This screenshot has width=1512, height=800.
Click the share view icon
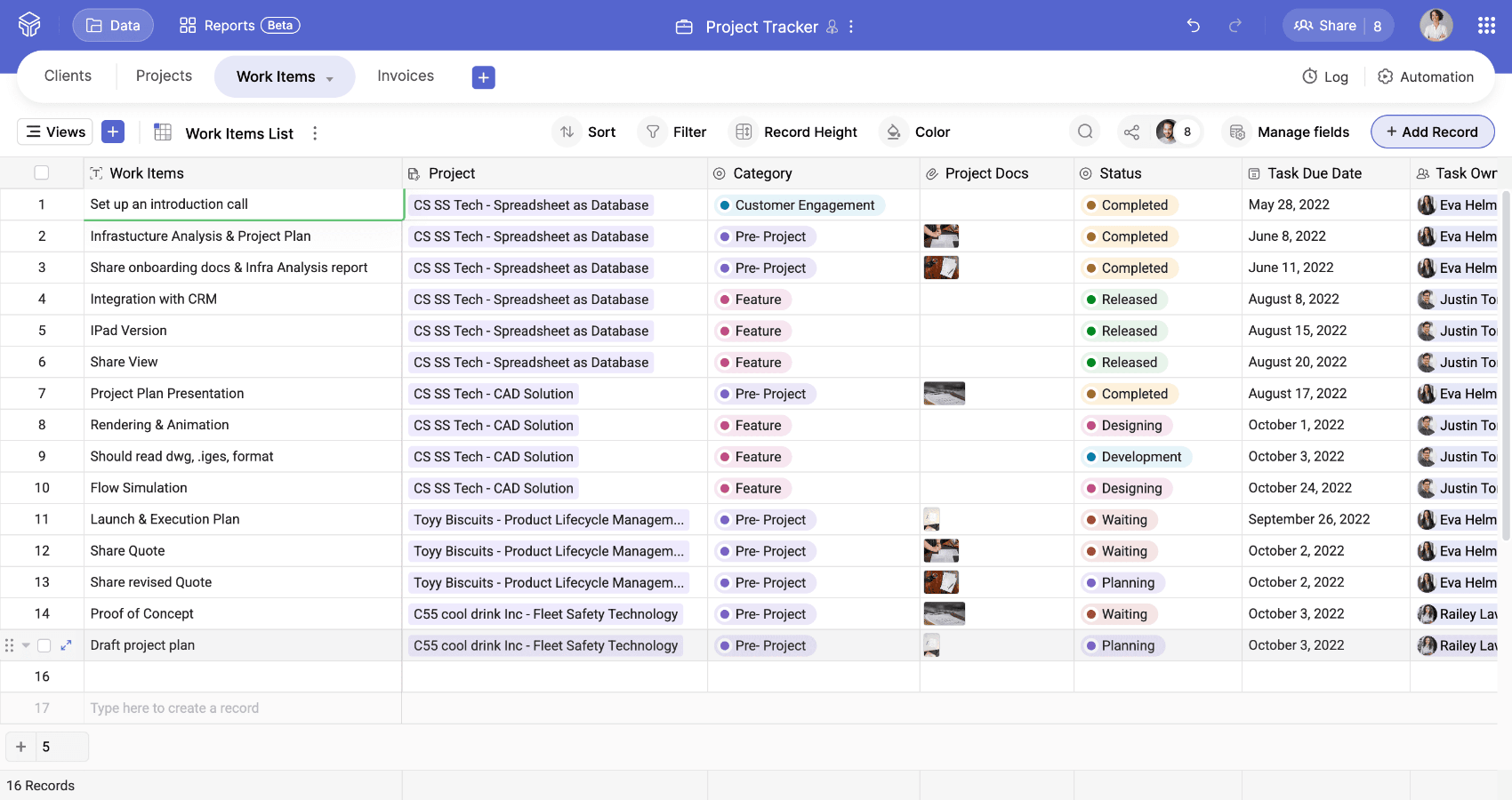click(x=1131, y=132)
